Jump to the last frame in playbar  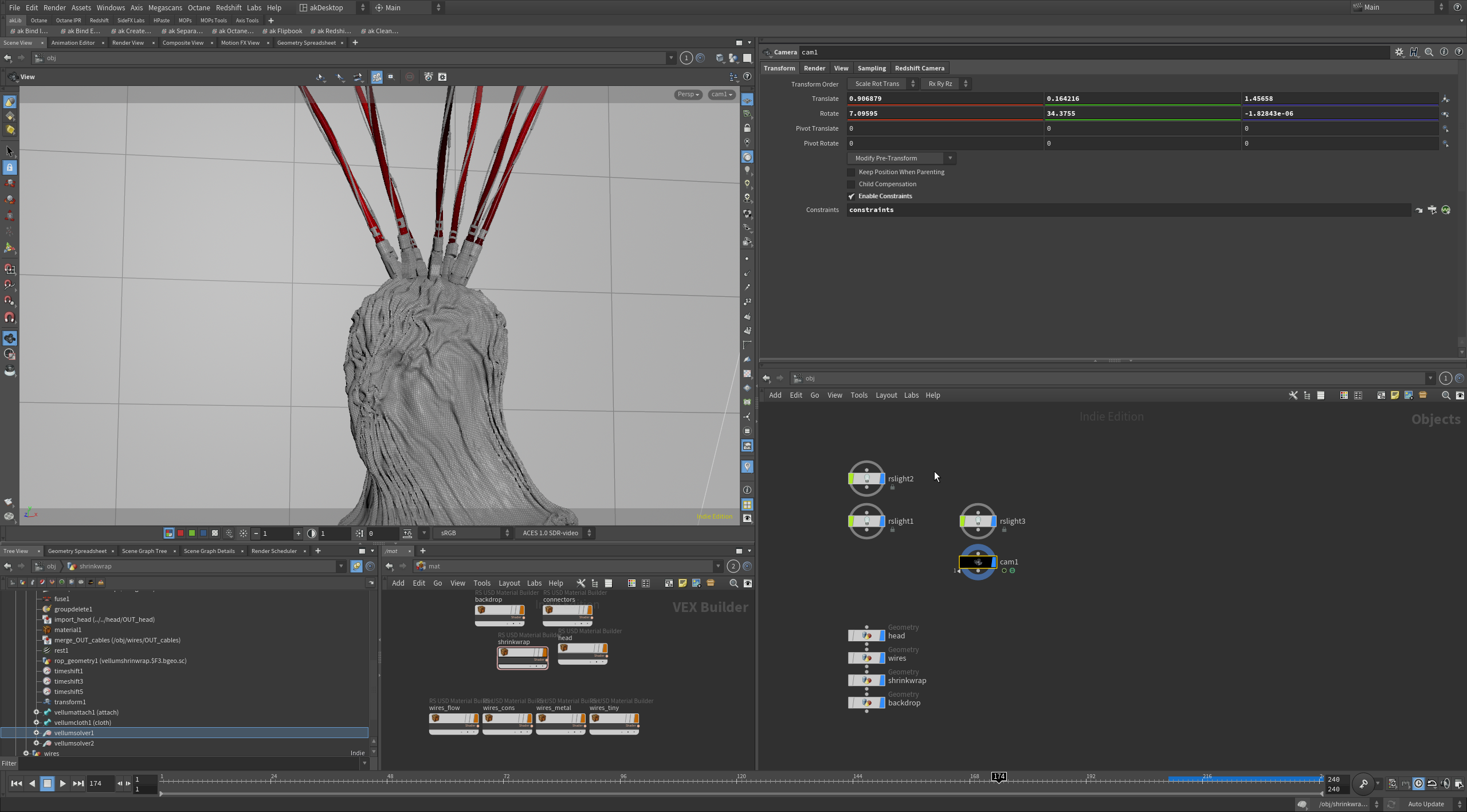78,783
